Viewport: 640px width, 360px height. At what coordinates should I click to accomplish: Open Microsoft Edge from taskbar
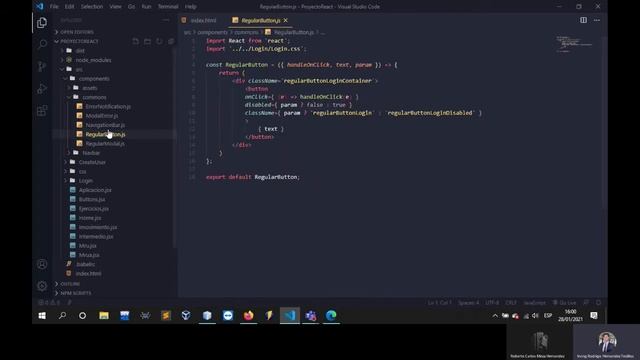pos(331,316)
